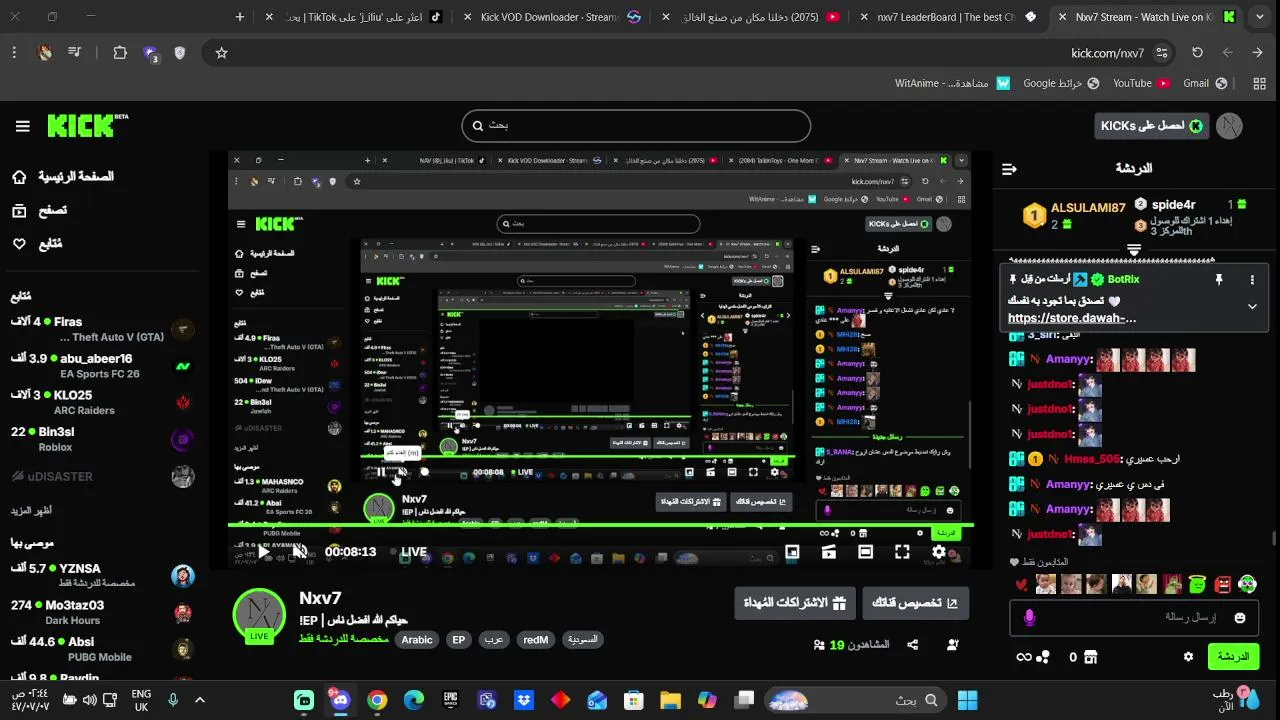
Task: Open YZNSA recommended channel
Action: [x=100, y=575]
